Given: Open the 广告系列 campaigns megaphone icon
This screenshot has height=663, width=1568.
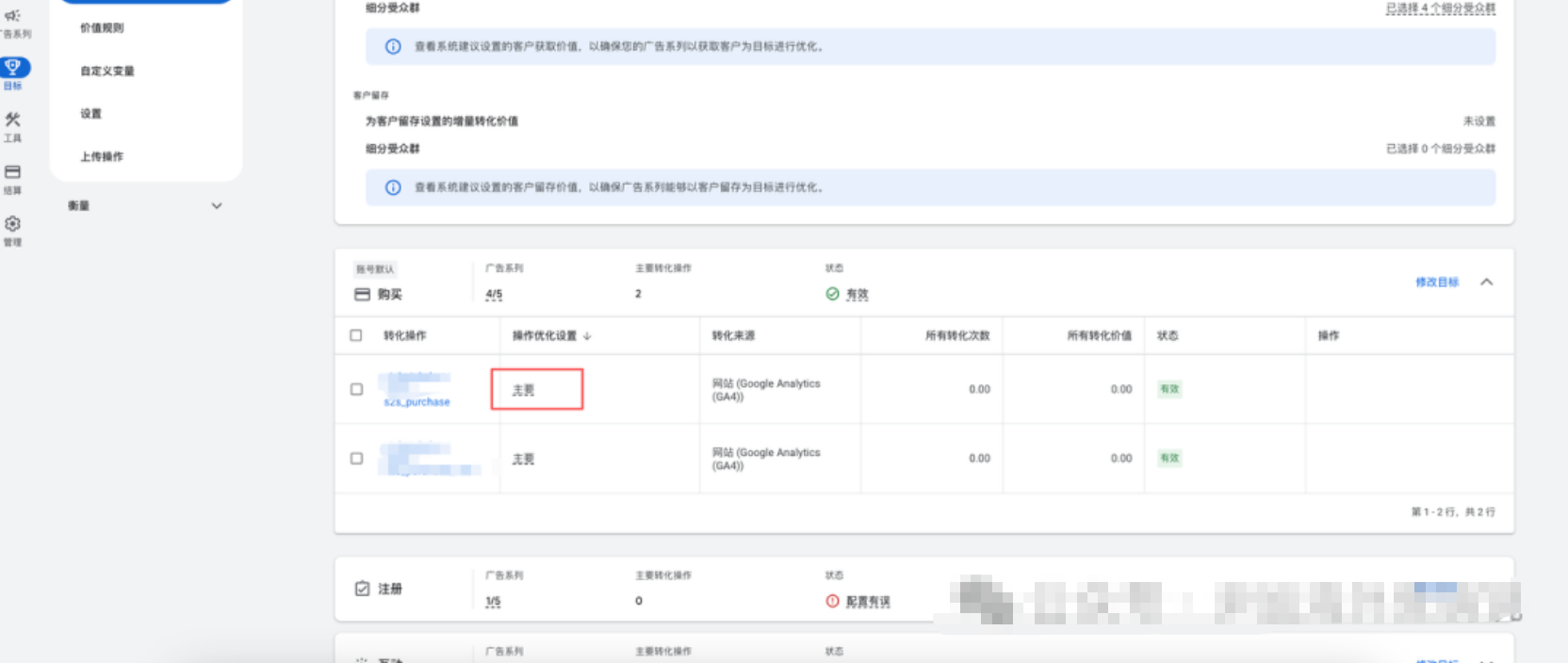Looking at the screenshot, I should [12, 16].
